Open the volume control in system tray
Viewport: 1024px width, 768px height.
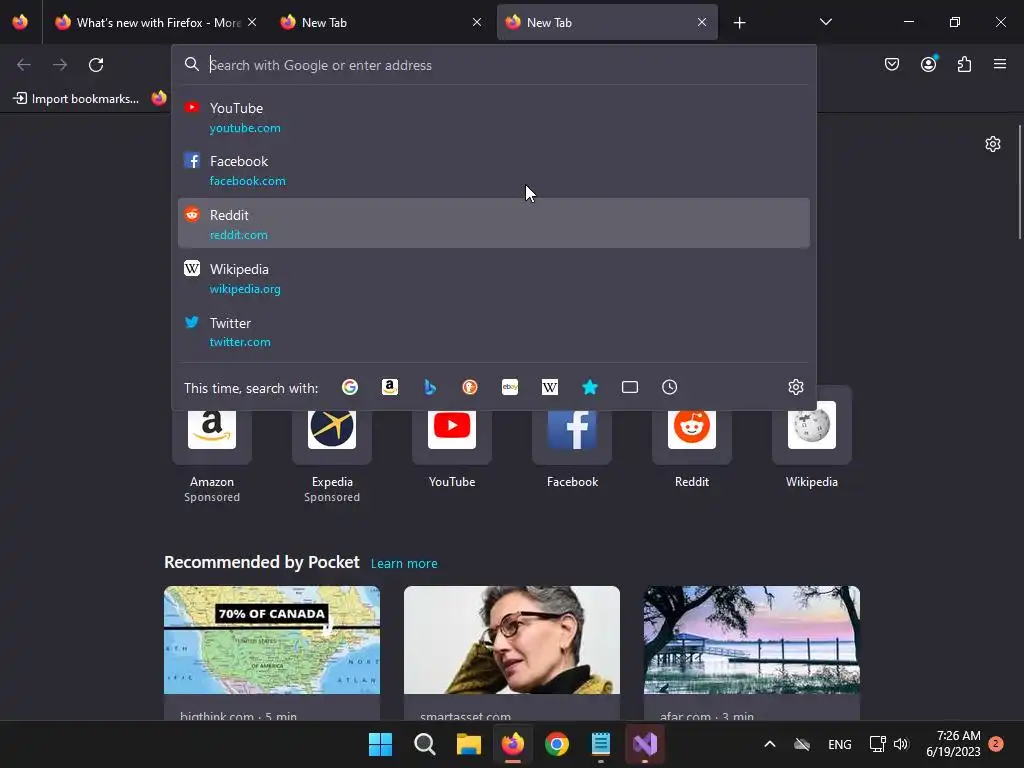click(x=901, y=744)
